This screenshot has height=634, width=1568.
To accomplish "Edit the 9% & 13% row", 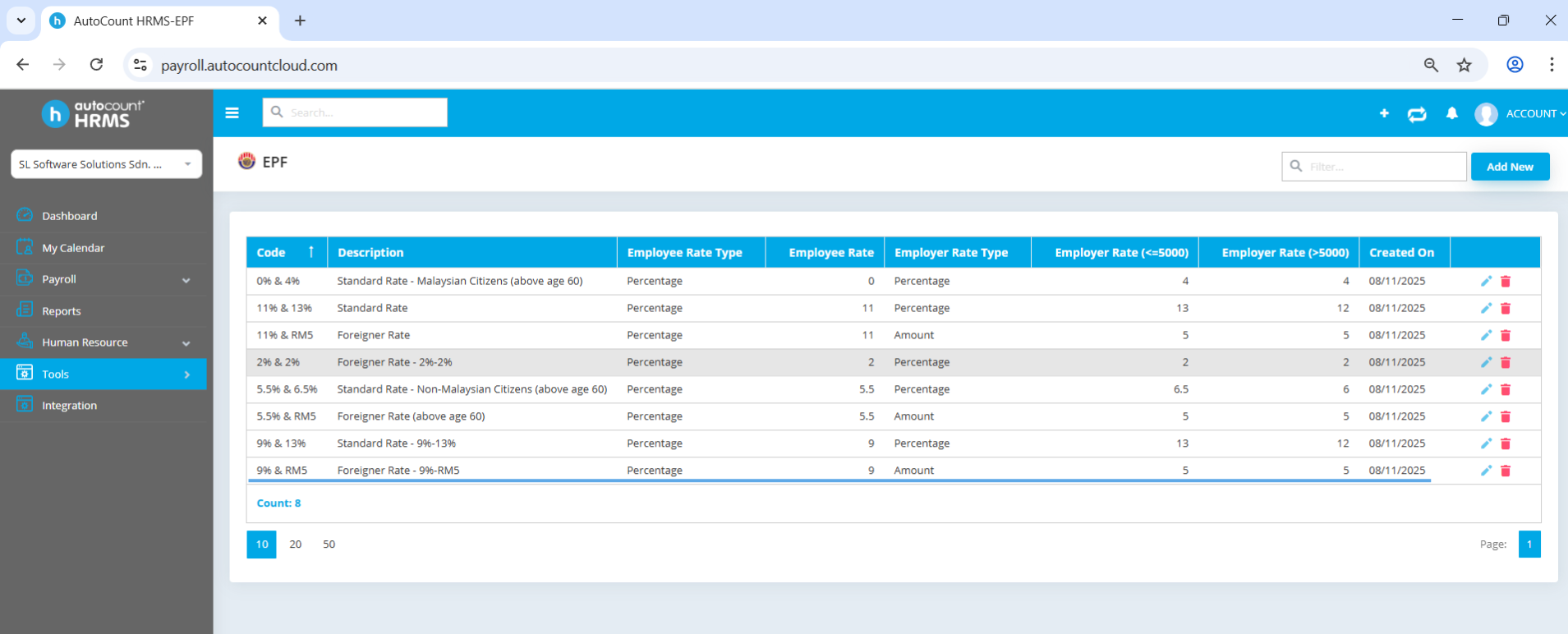I will 1486,443.
